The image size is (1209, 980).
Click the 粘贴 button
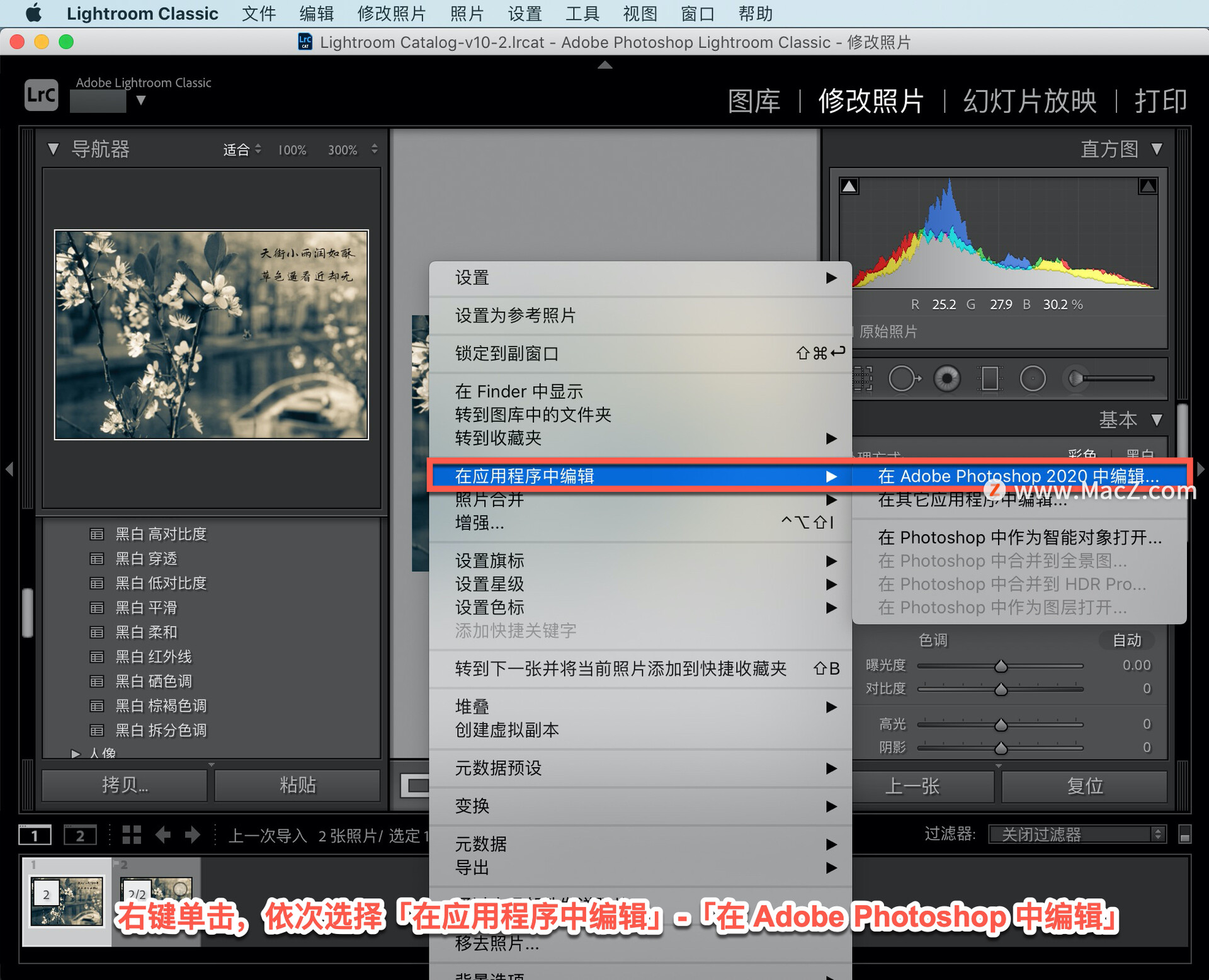297,785
